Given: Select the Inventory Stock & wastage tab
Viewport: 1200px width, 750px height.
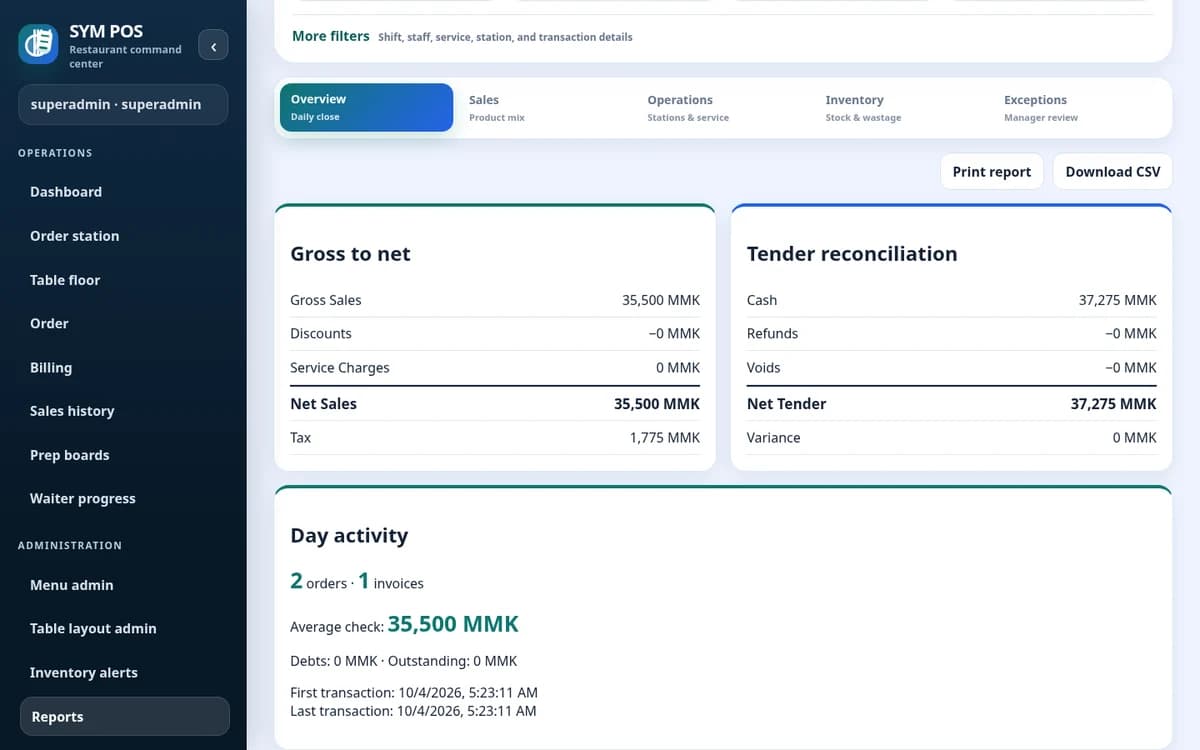Looking at the screenshot, I should [x=900, y=108].
